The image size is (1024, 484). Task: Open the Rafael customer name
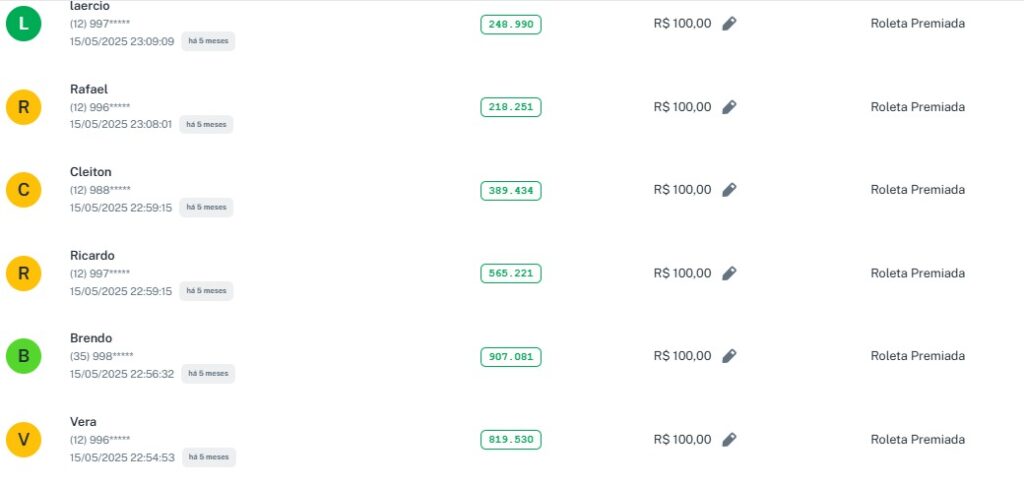pyautogui.click(x=89, y=89)
